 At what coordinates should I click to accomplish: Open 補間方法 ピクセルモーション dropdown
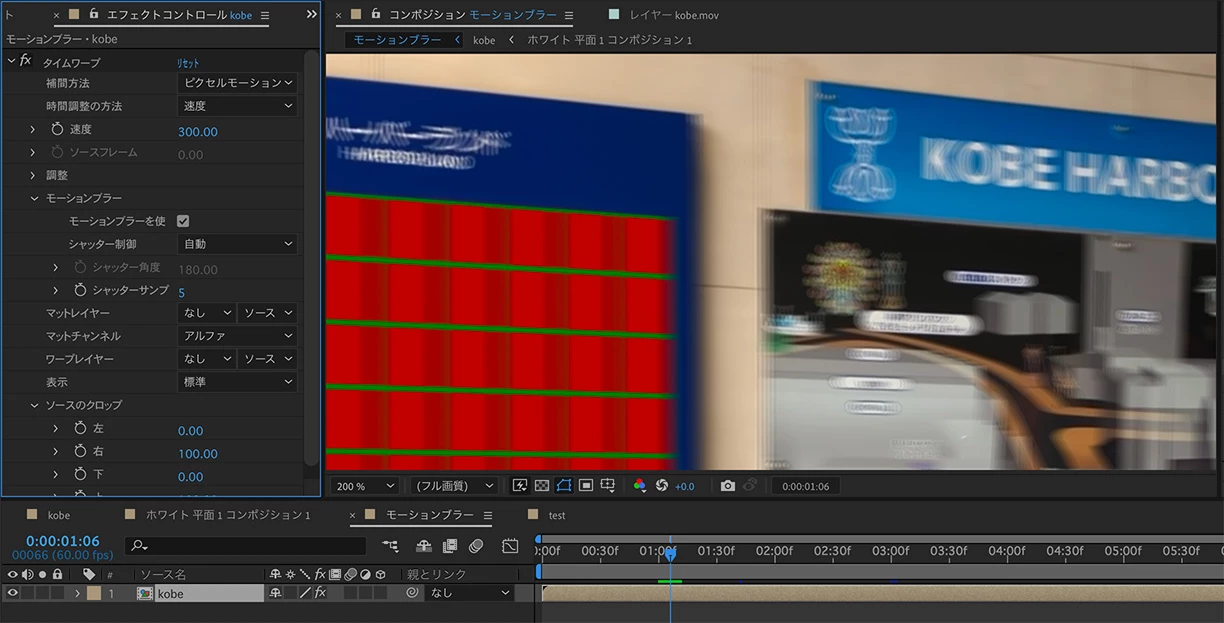(x=237, y=83)
